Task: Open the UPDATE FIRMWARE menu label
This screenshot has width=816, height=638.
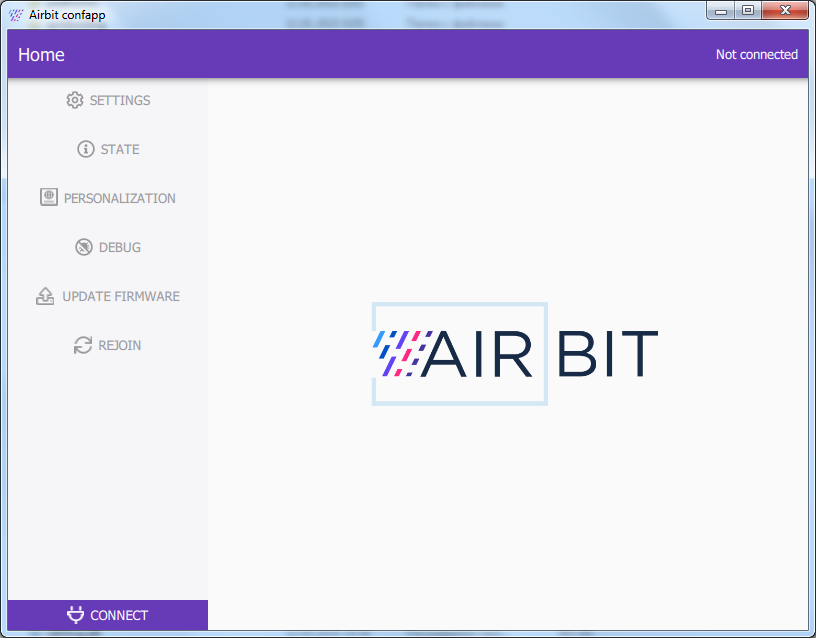Action: (x=121, y=296)
